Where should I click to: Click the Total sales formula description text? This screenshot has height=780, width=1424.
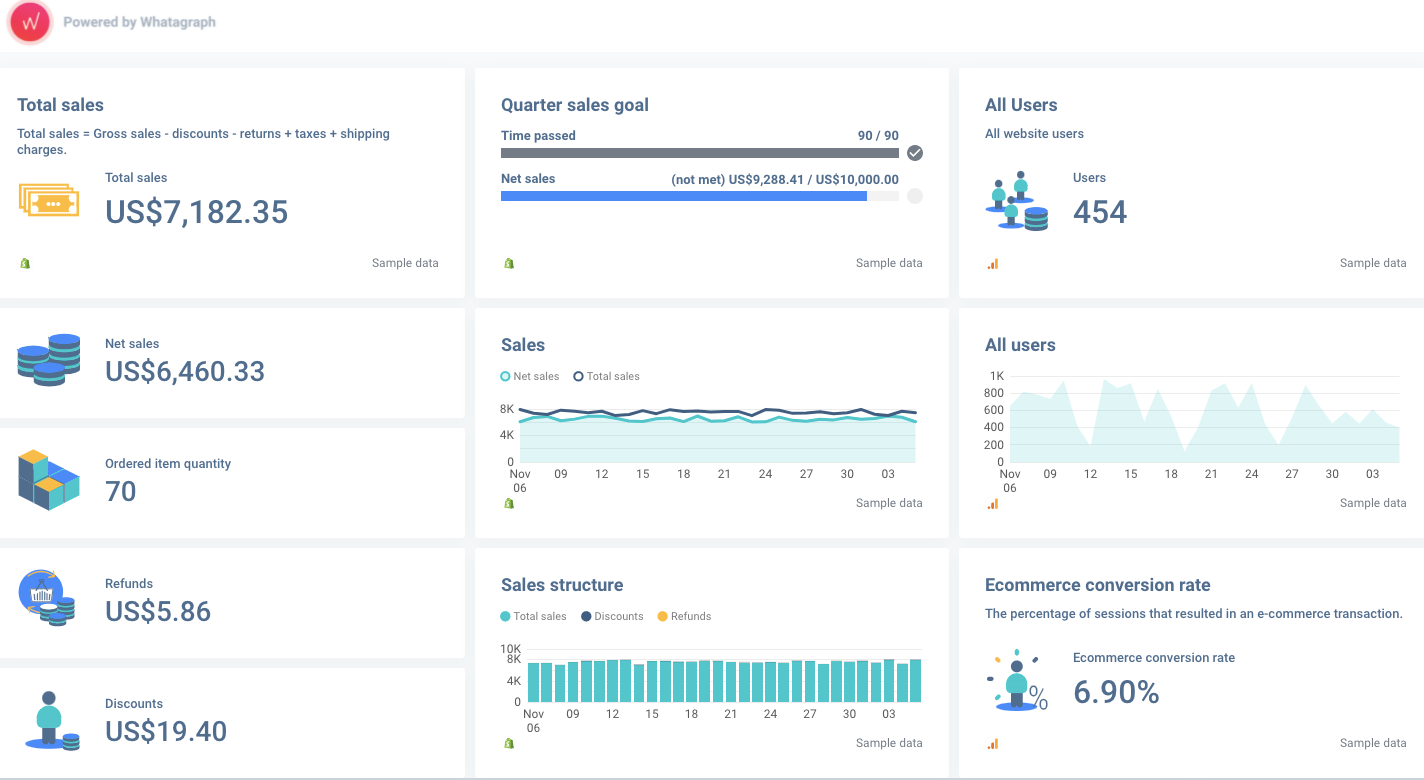(204, 141)
